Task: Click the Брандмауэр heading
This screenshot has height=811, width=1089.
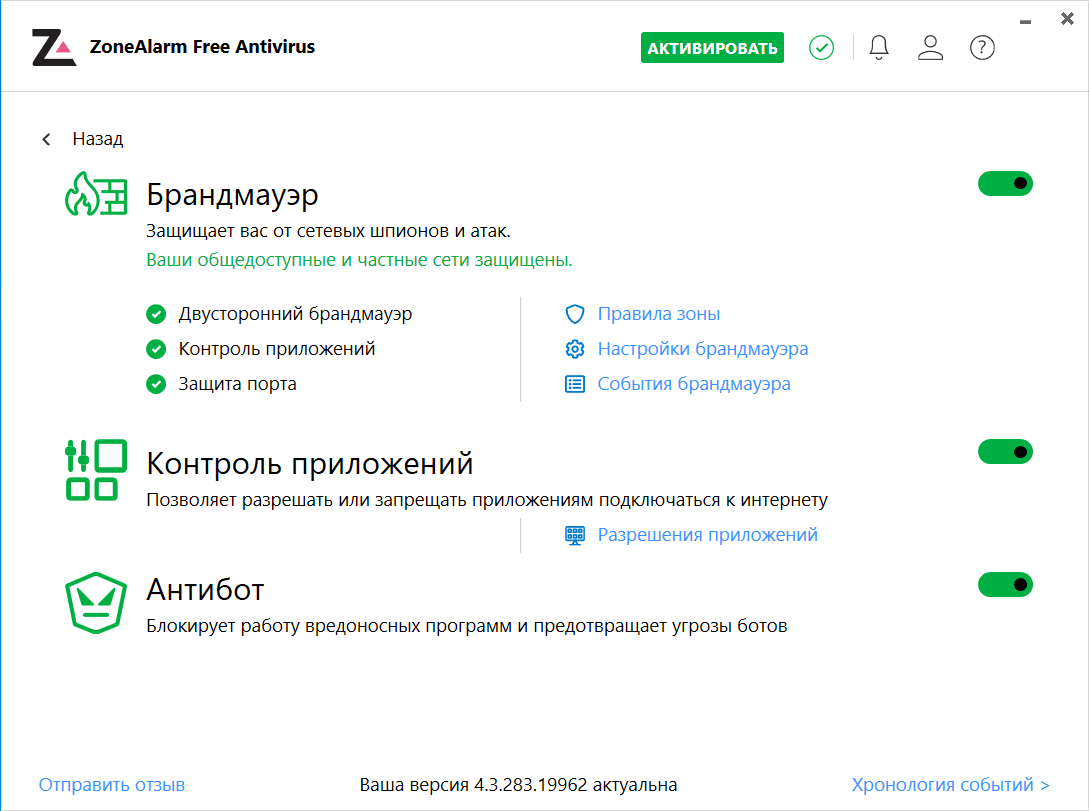Action: [x=232, y=196]
